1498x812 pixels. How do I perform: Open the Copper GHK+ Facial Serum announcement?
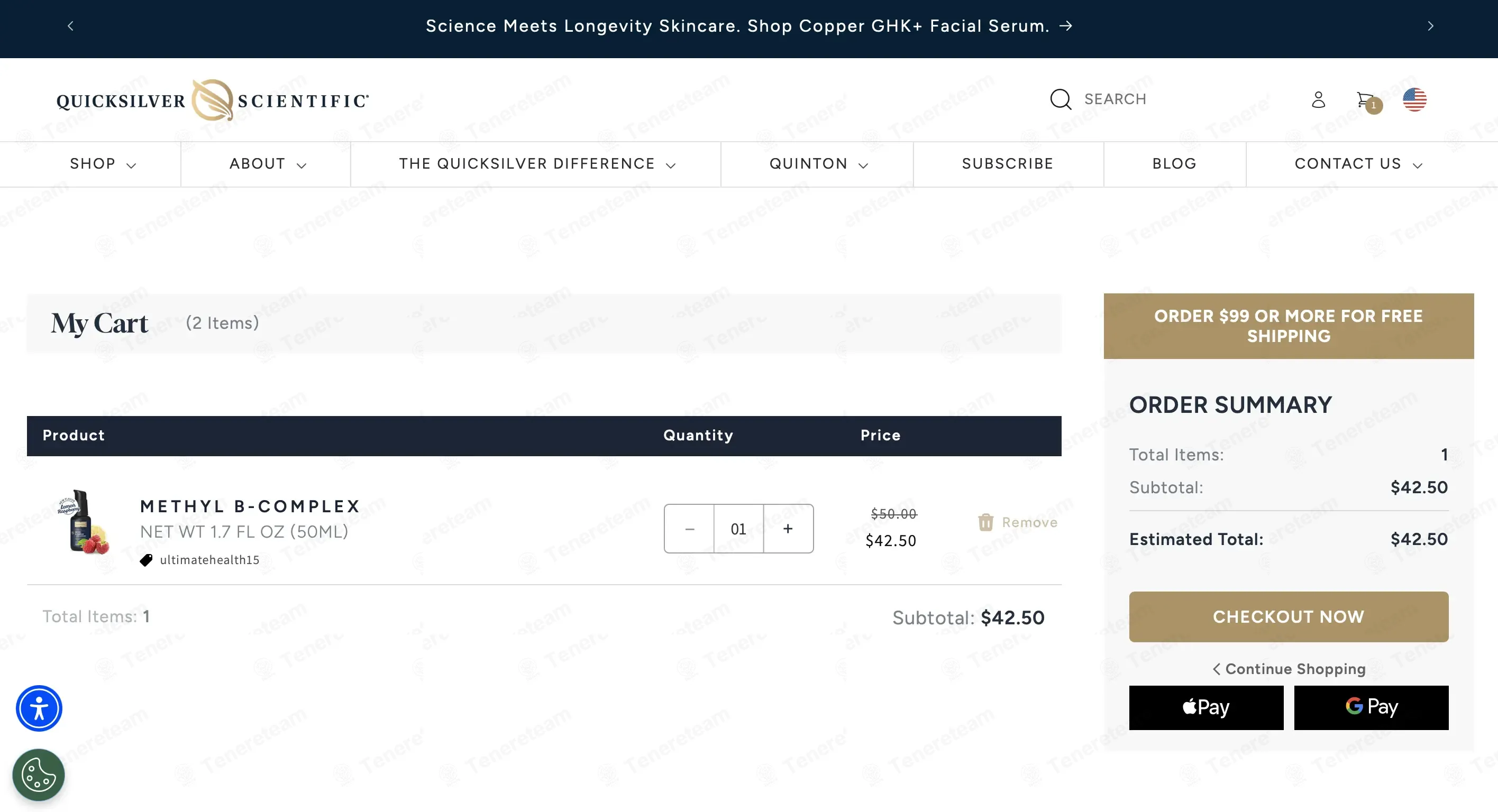[x=749, y=26]
